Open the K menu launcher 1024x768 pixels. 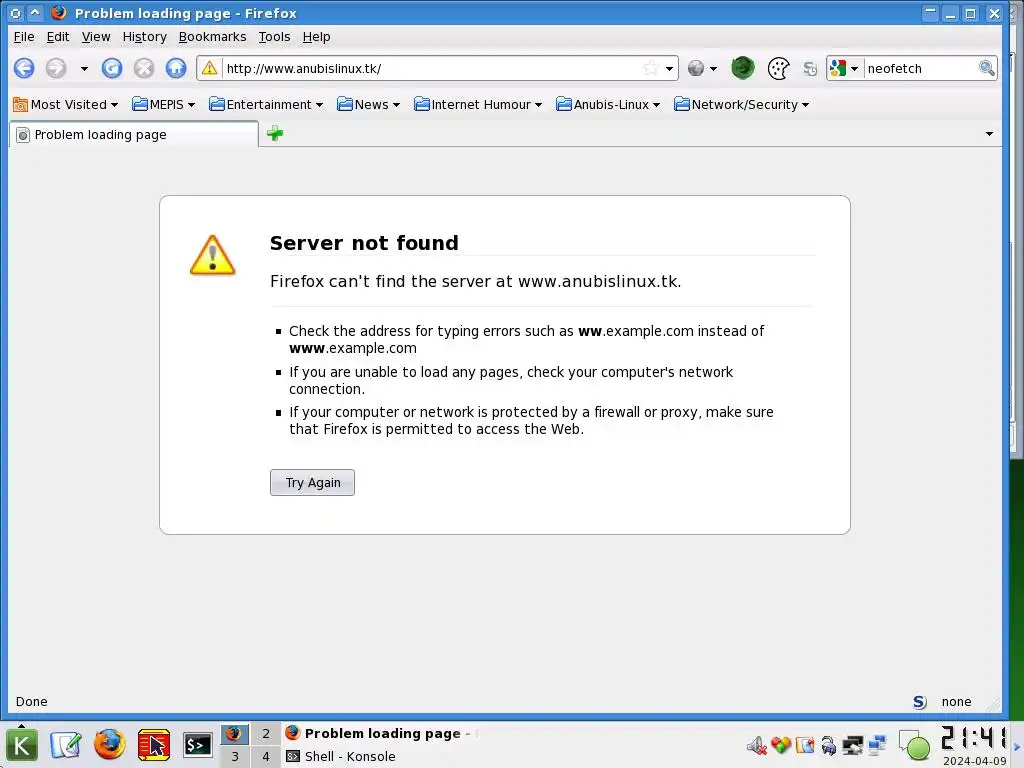[22, 745]
